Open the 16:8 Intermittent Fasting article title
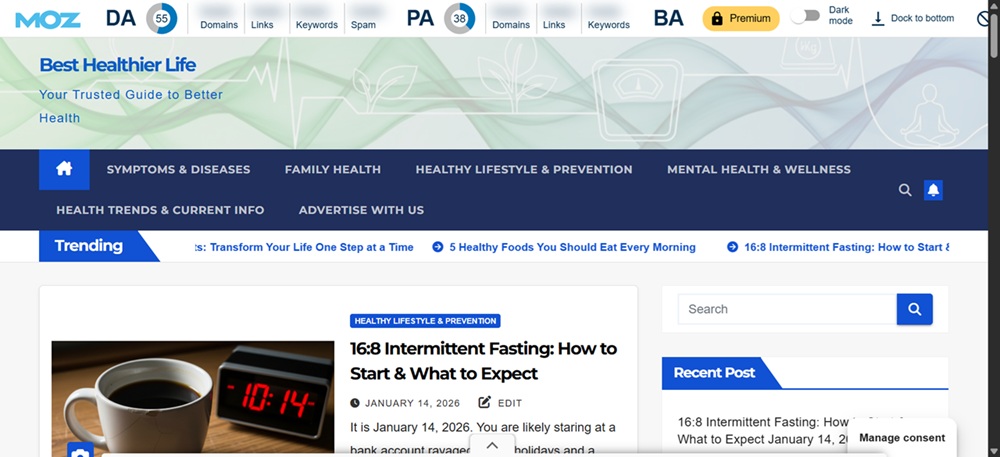 [483, 361]
